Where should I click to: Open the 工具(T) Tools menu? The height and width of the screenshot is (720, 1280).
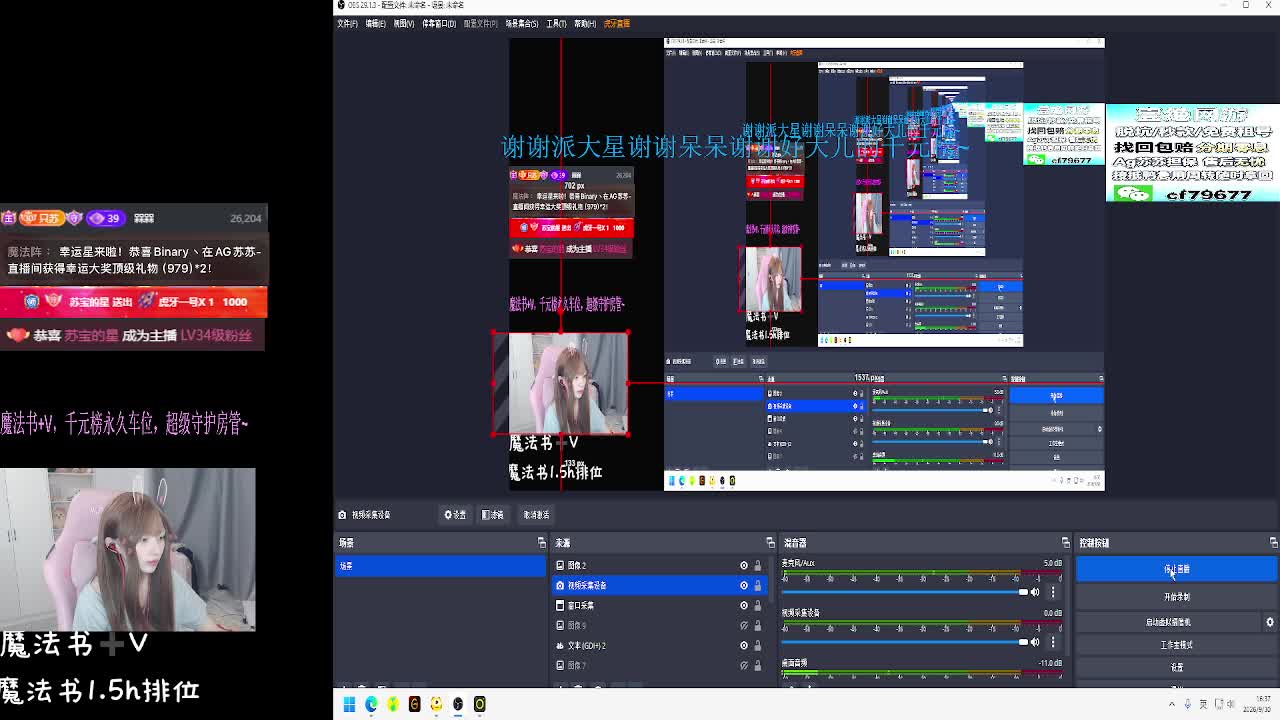point(556,24)
